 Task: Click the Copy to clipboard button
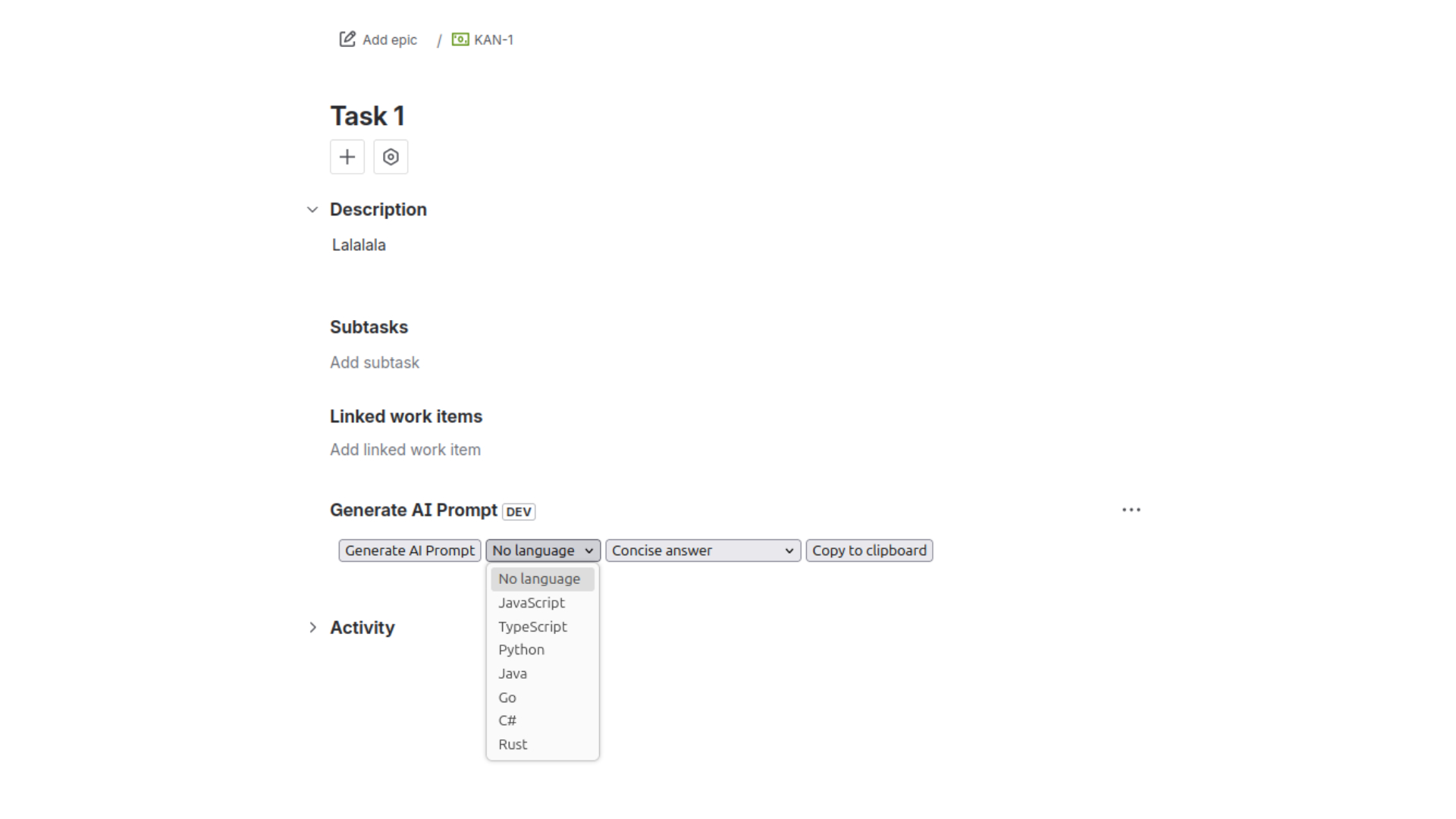pos(869,550)
